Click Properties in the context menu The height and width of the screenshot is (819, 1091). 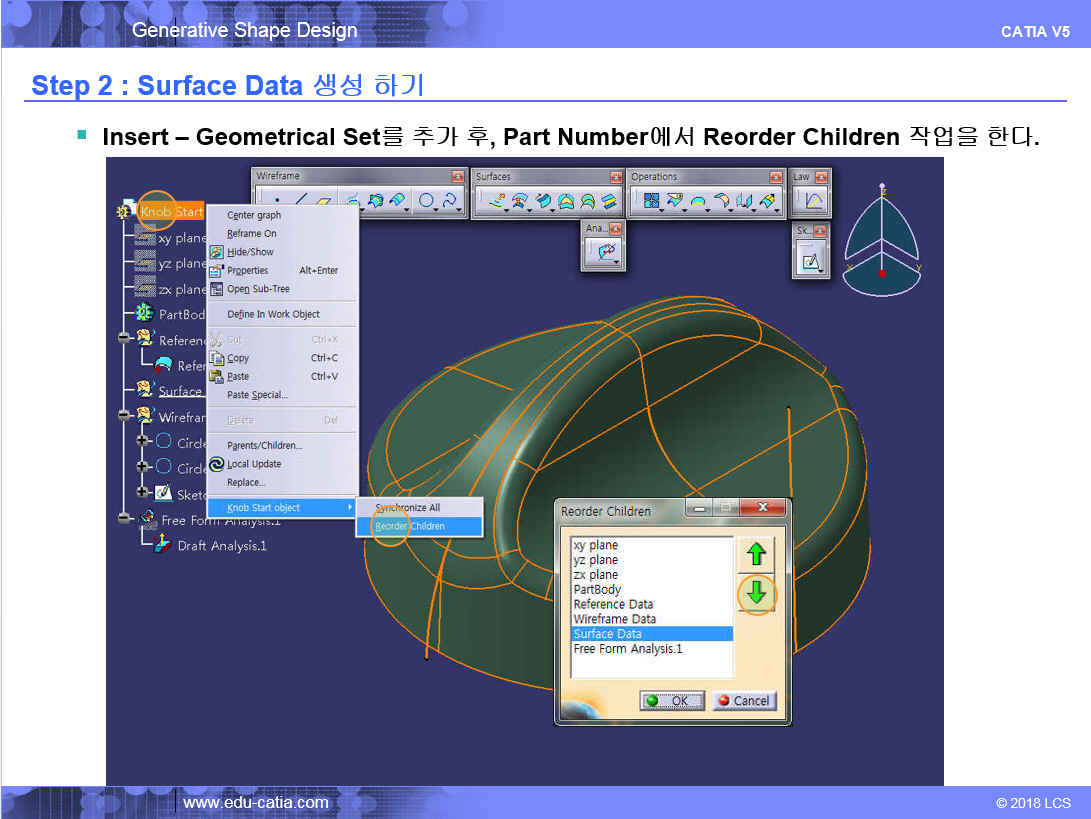(x=247, y=270)
